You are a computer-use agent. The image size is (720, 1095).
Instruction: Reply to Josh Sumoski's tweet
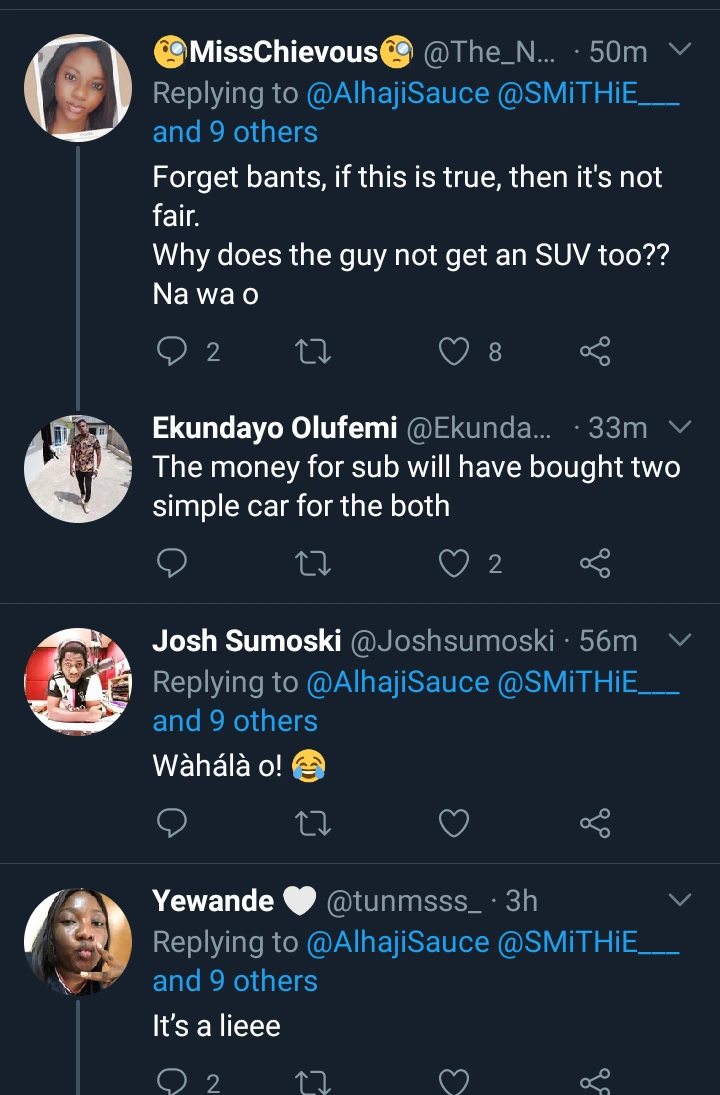[x=173, y=823]
